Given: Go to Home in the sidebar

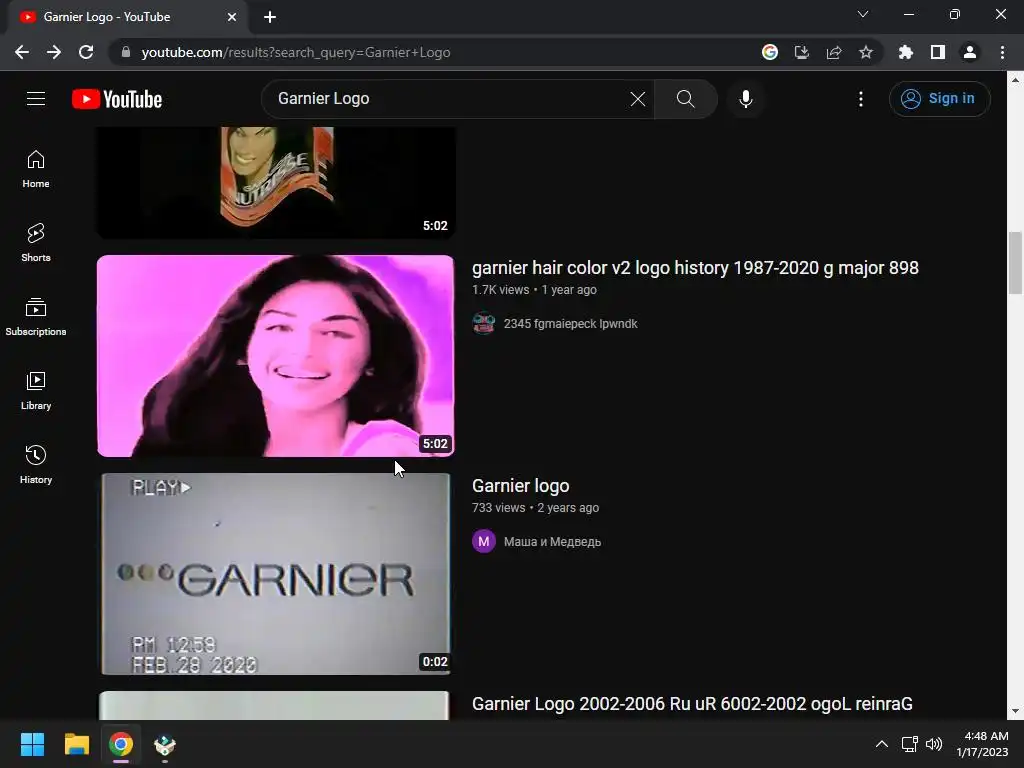Looking at the screenshot, I should 36,169.
